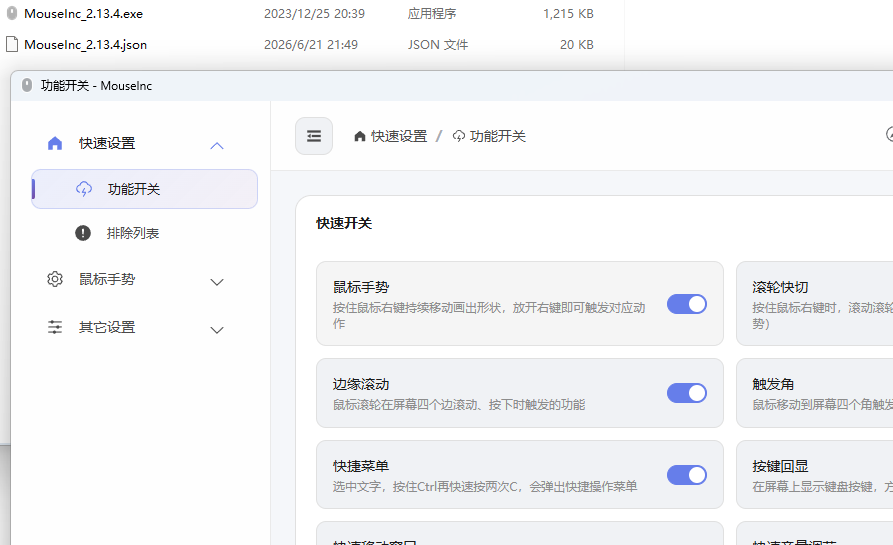Click the cloud icon of 功能开关 sidebar item

(84, 189)
